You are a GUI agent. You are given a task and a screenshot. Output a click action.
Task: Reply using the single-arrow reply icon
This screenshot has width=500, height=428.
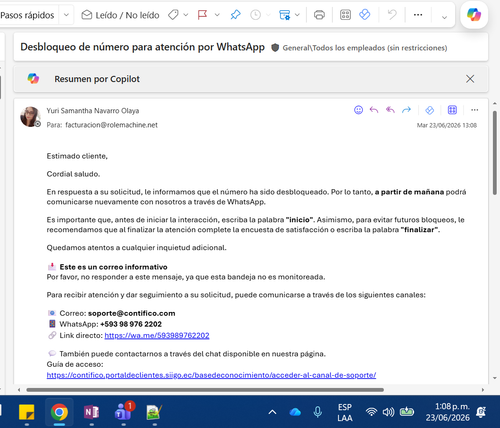tap(374, 110)
